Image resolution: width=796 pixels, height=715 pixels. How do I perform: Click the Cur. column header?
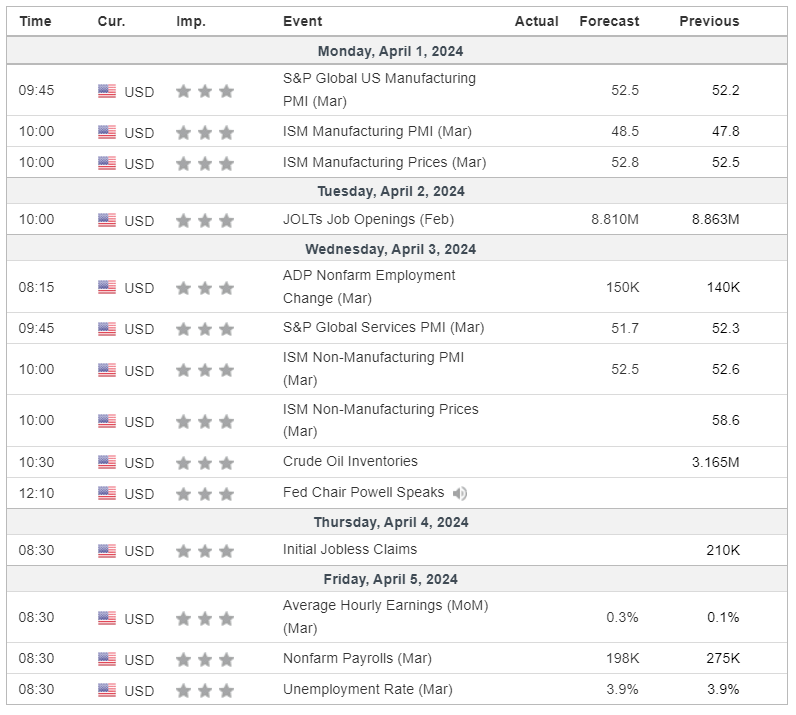click(111, 21)
